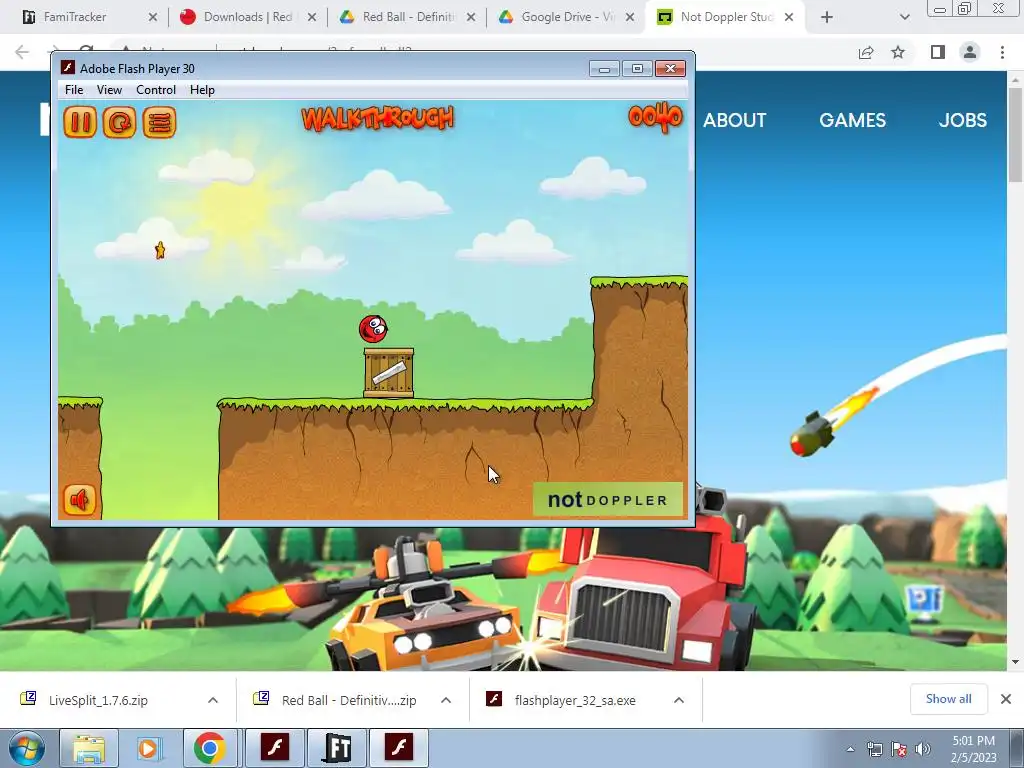Open Flash Player File menu
The height and width of the screenshot is (768, 1024).
tap(74, 90)
